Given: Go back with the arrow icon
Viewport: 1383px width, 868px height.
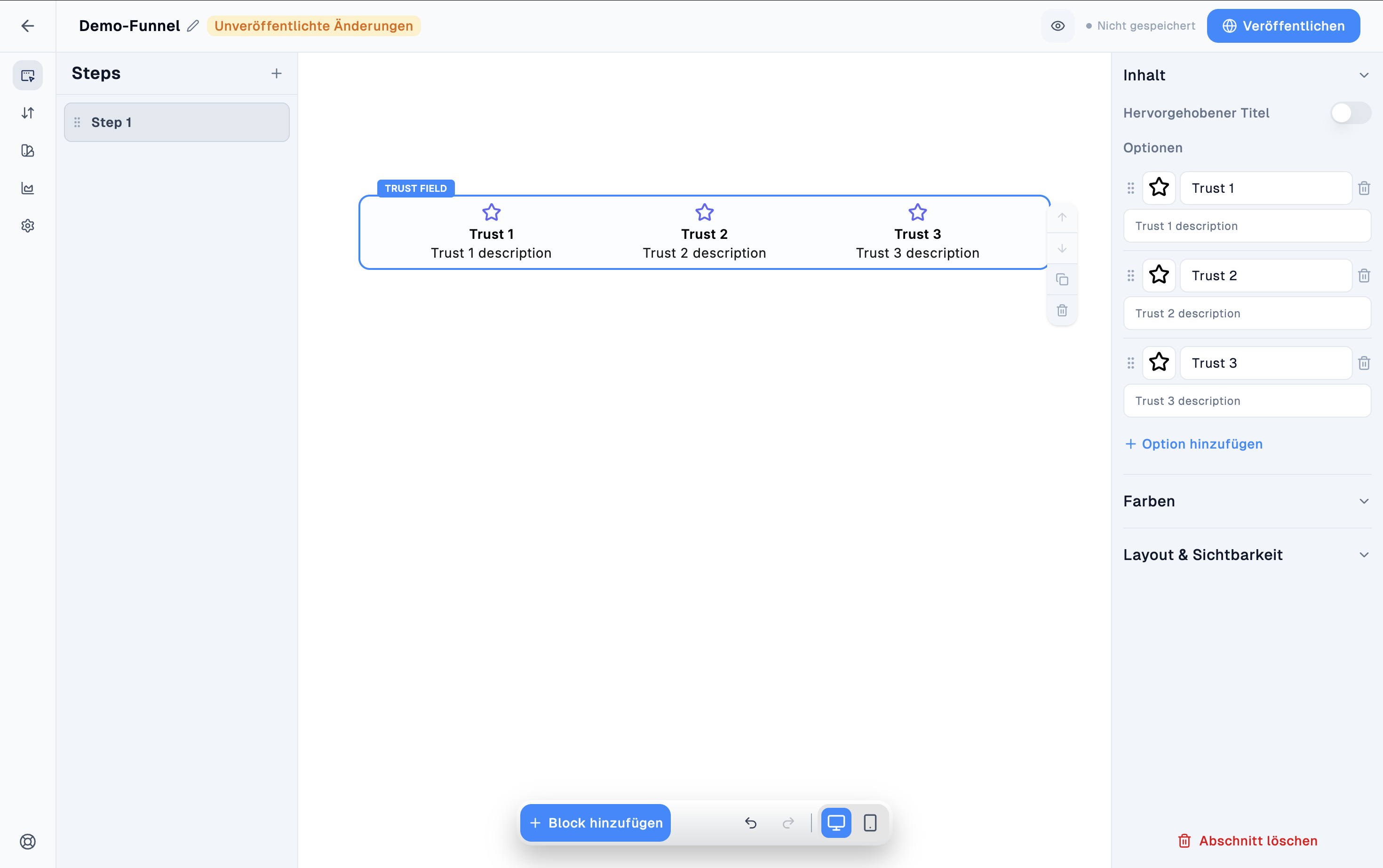Looking at the screenshot, I should coord(28,26).
